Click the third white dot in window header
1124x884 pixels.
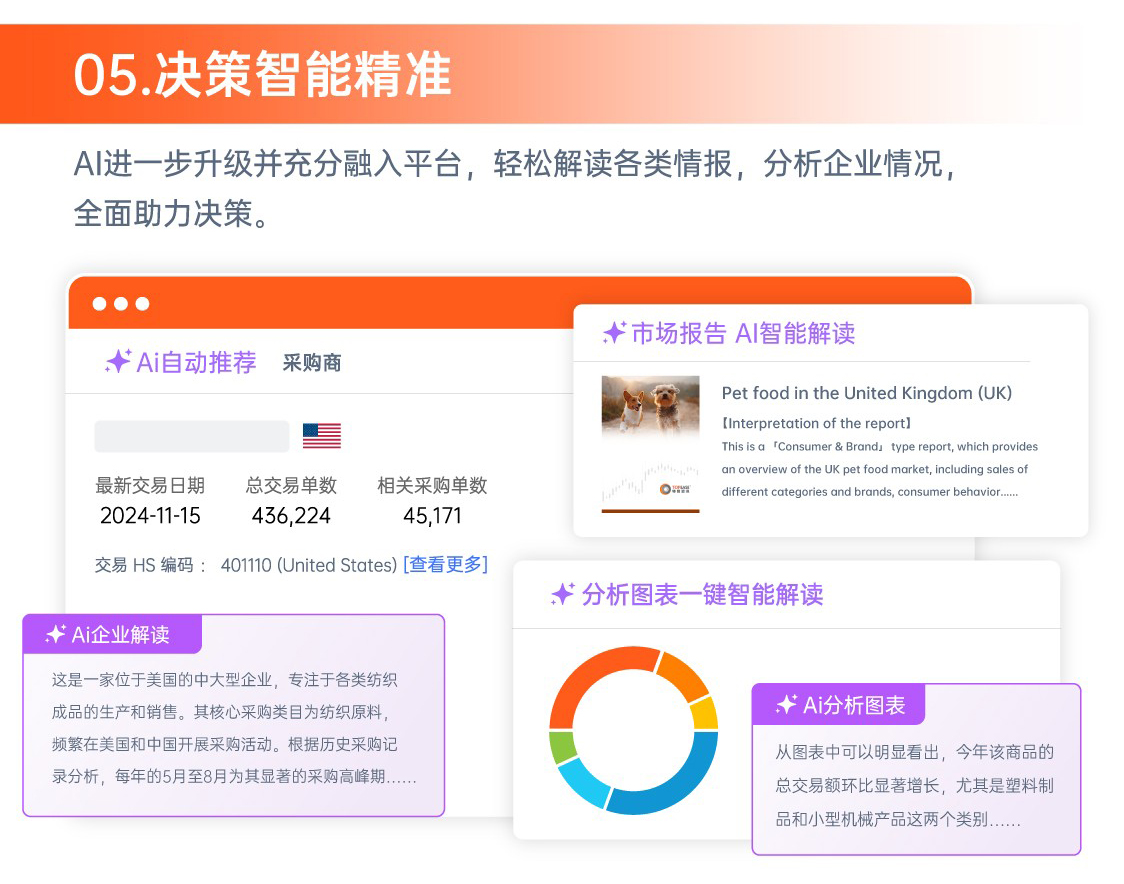(x=142, y=303)
